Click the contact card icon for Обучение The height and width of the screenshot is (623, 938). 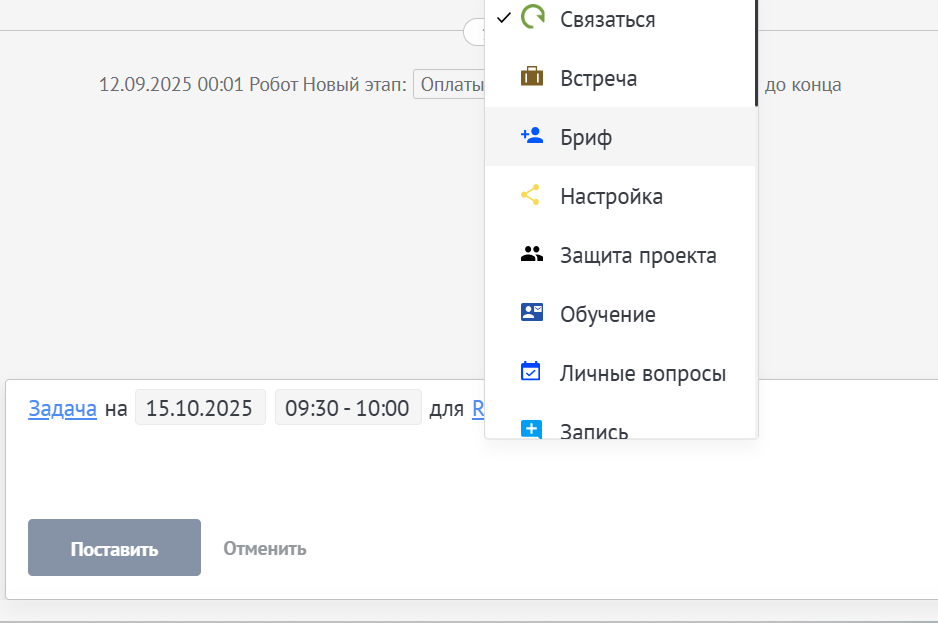[532, 313]
